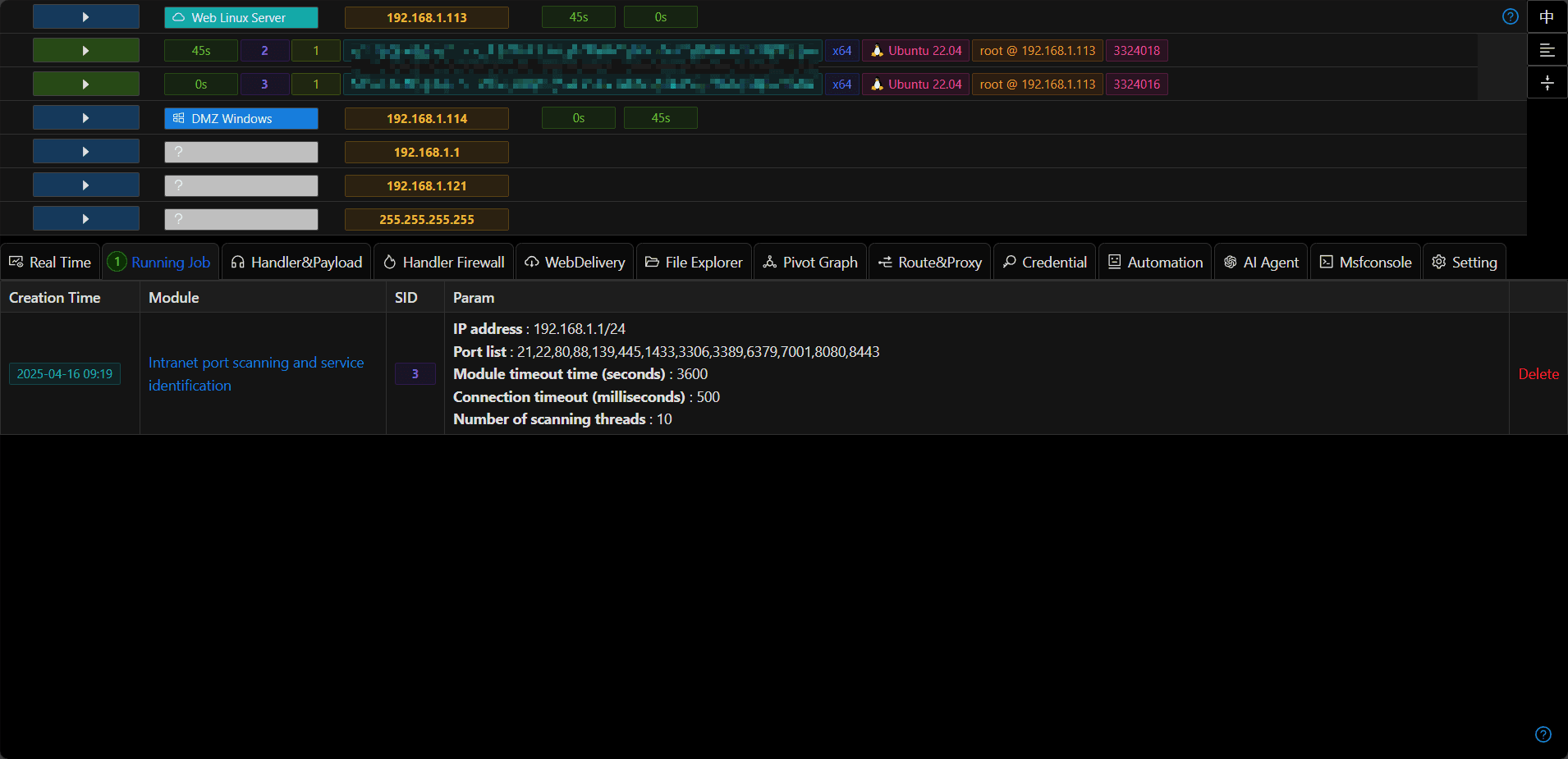1568x759 pixels.
Task: Open the Handler&Payload tab
Action: click(296, 262)
